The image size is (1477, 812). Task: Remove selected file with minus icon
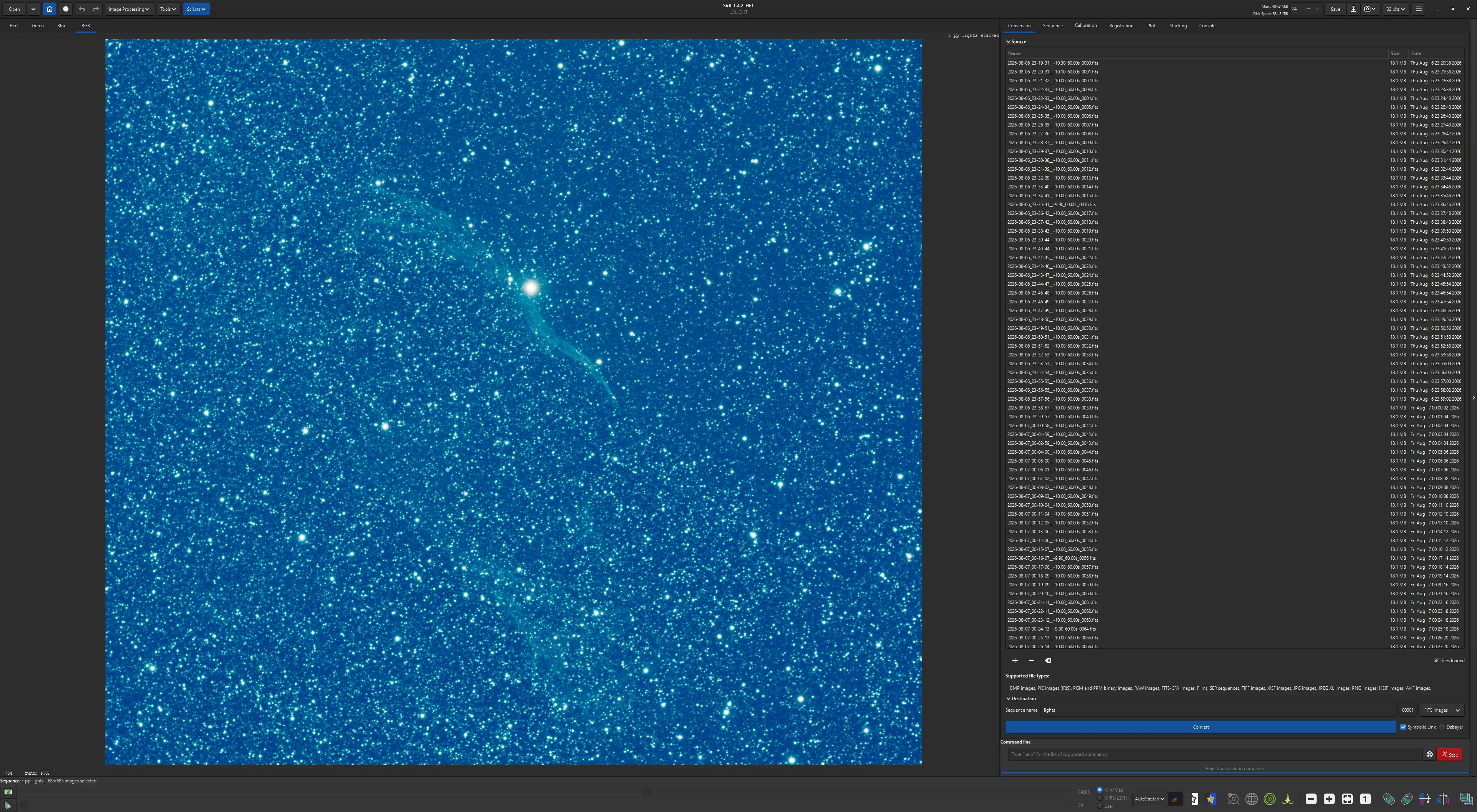tap(1032, 661)
